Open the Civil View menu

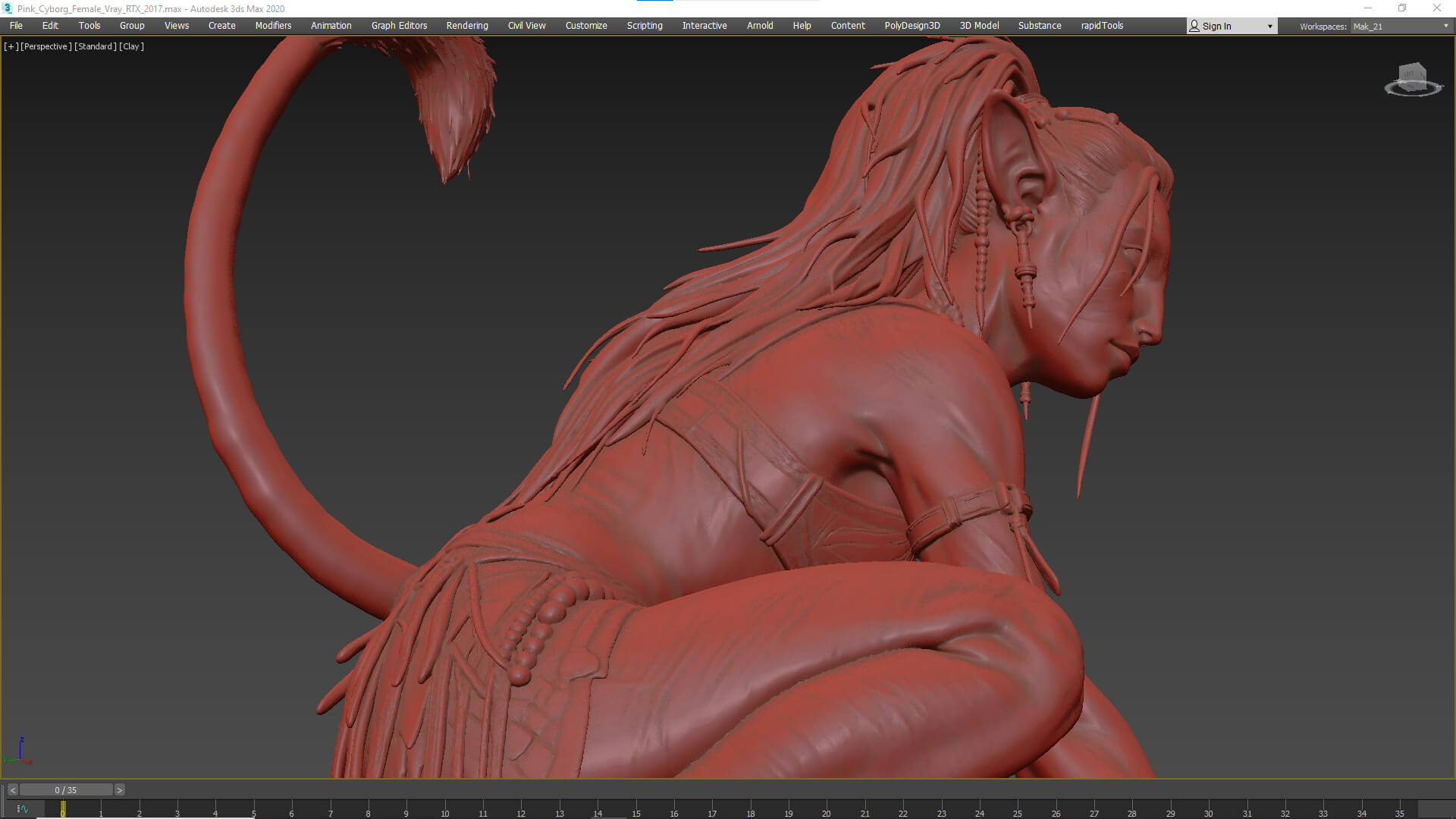pyautogui.click(x=526, y=26)
